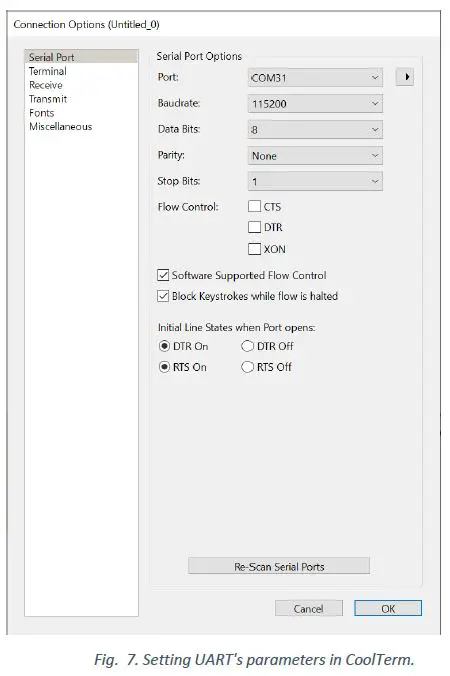The width and height of the screenshot is (450, 676).
Task: Select Terminal in the category list
Action: point(47,71)
